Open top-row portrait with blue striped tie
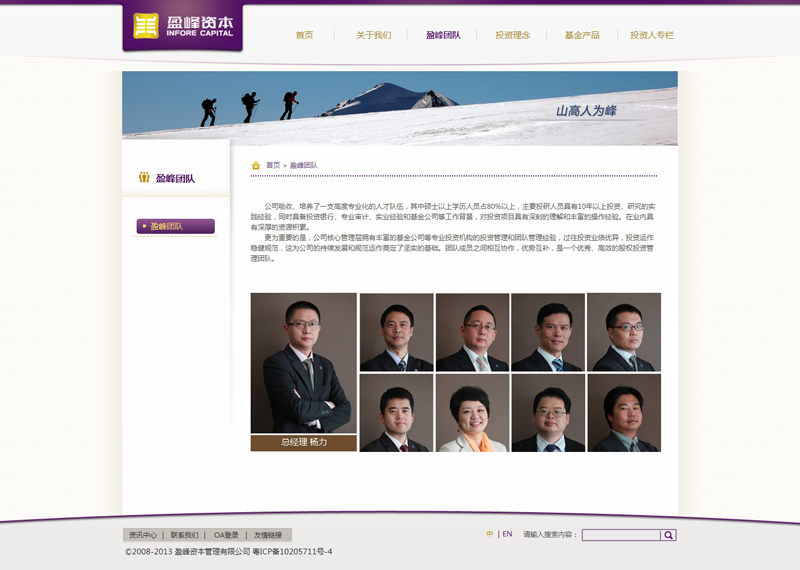800x570 pixels. click(x=548, y=332)
